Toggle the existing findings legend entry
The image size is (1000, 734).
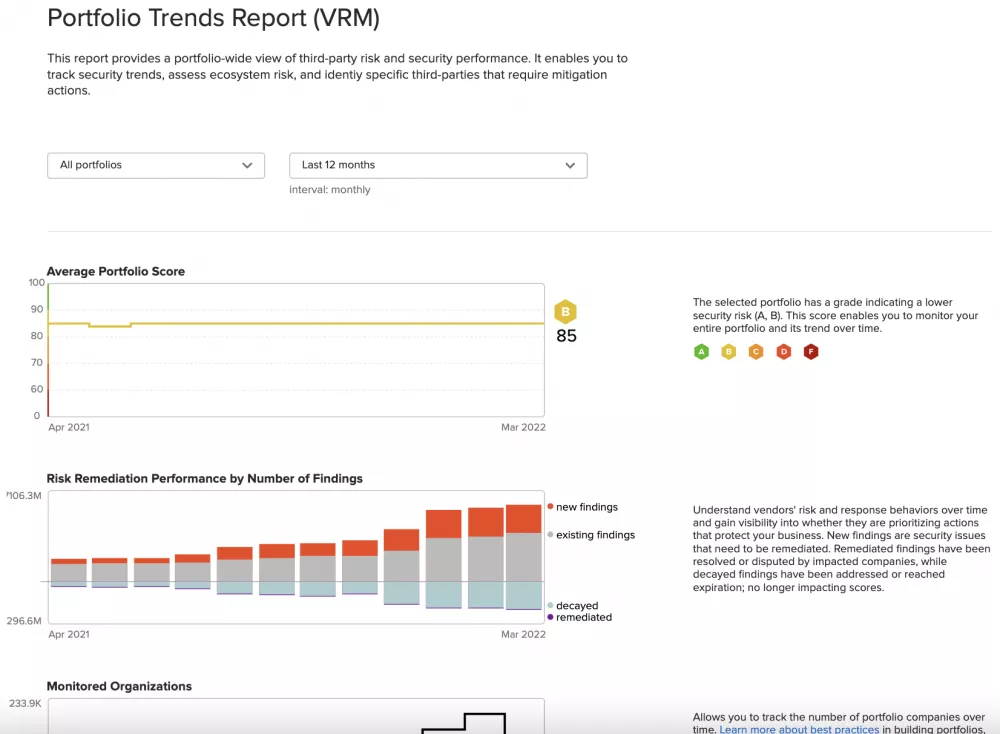591,535
